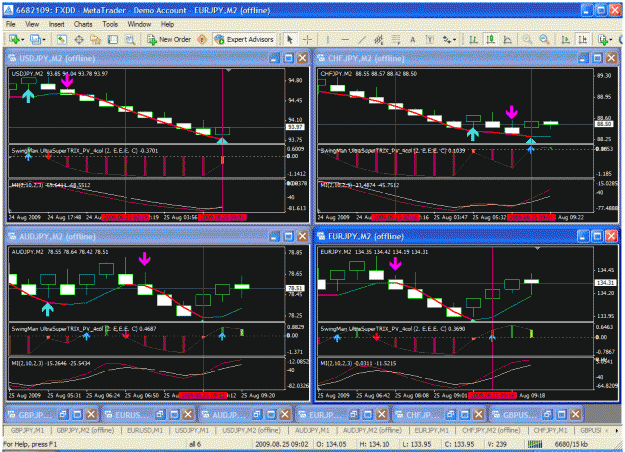Zoom out the chart with magnifier minus

544,39
